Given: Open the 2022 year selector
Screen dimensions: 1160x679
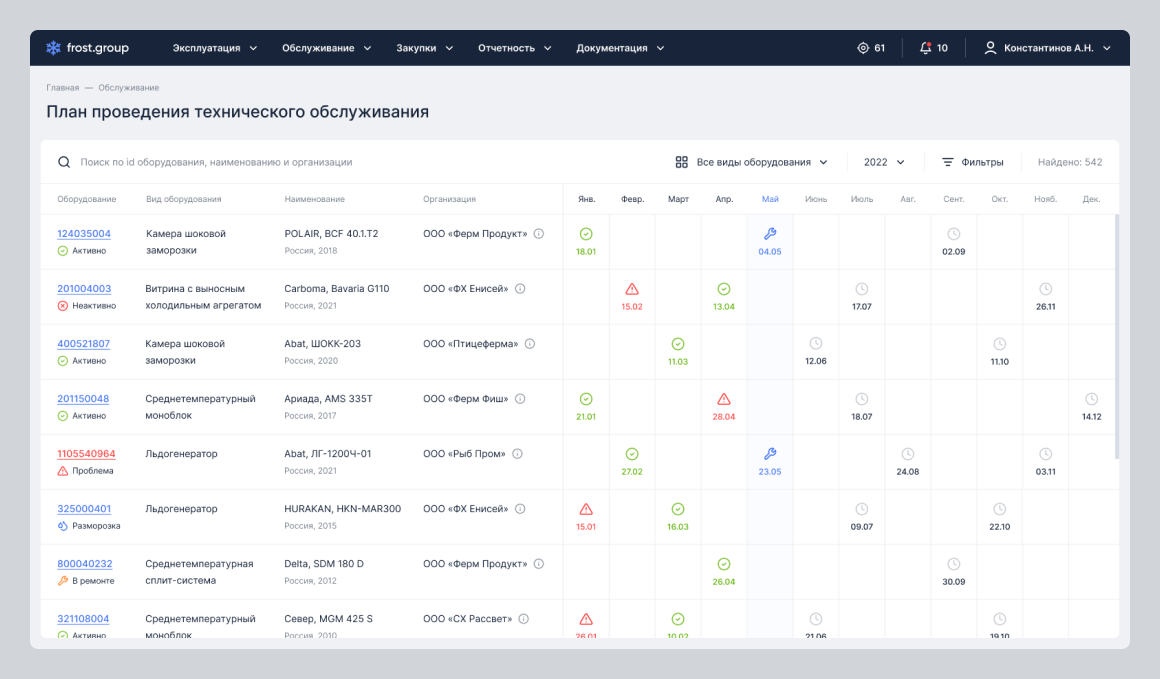Looking at the screenshot, I should coord(884,162).
